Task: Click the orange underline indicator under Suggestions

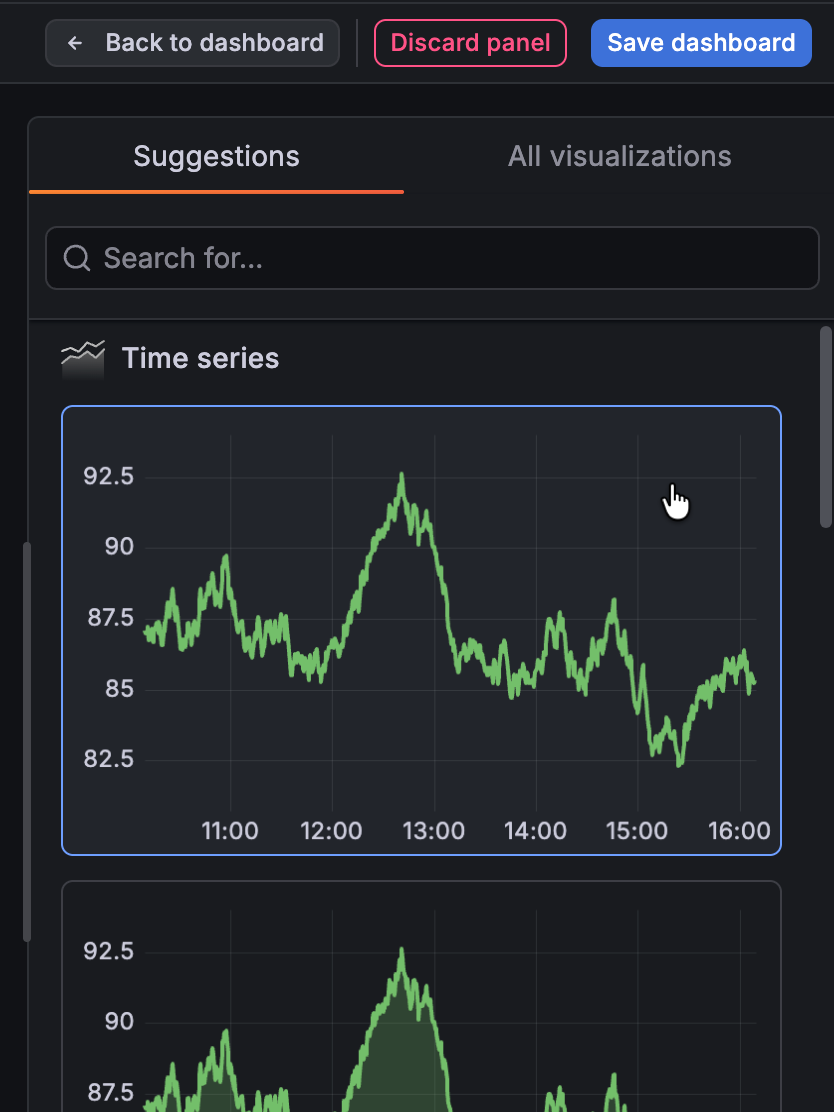Action: point(216,190)
